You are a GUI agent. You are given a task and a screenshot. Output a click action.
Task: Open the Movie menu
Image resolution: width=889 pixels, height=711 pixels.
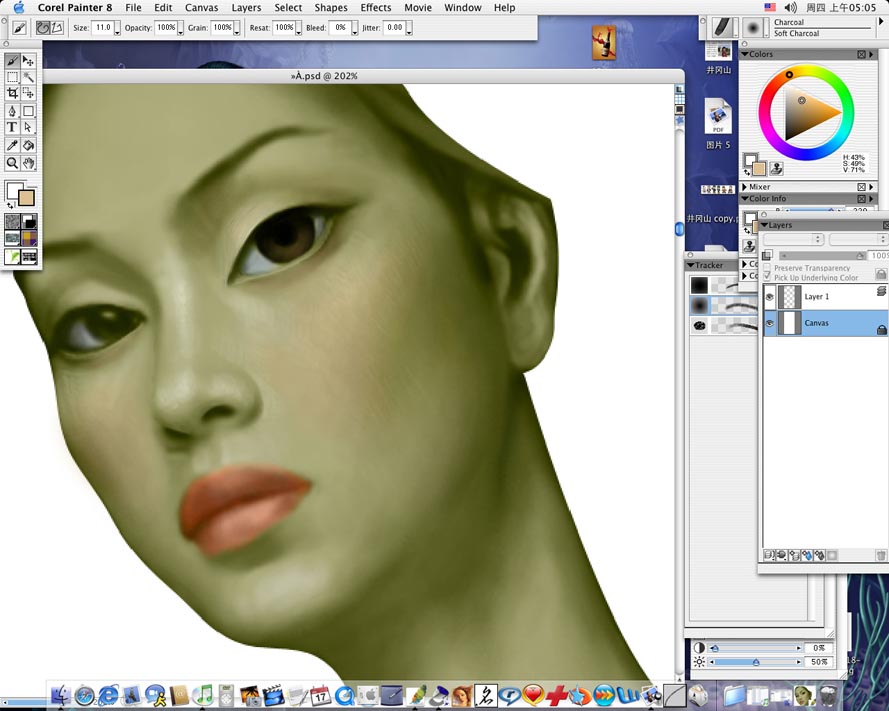click(418, 7)
